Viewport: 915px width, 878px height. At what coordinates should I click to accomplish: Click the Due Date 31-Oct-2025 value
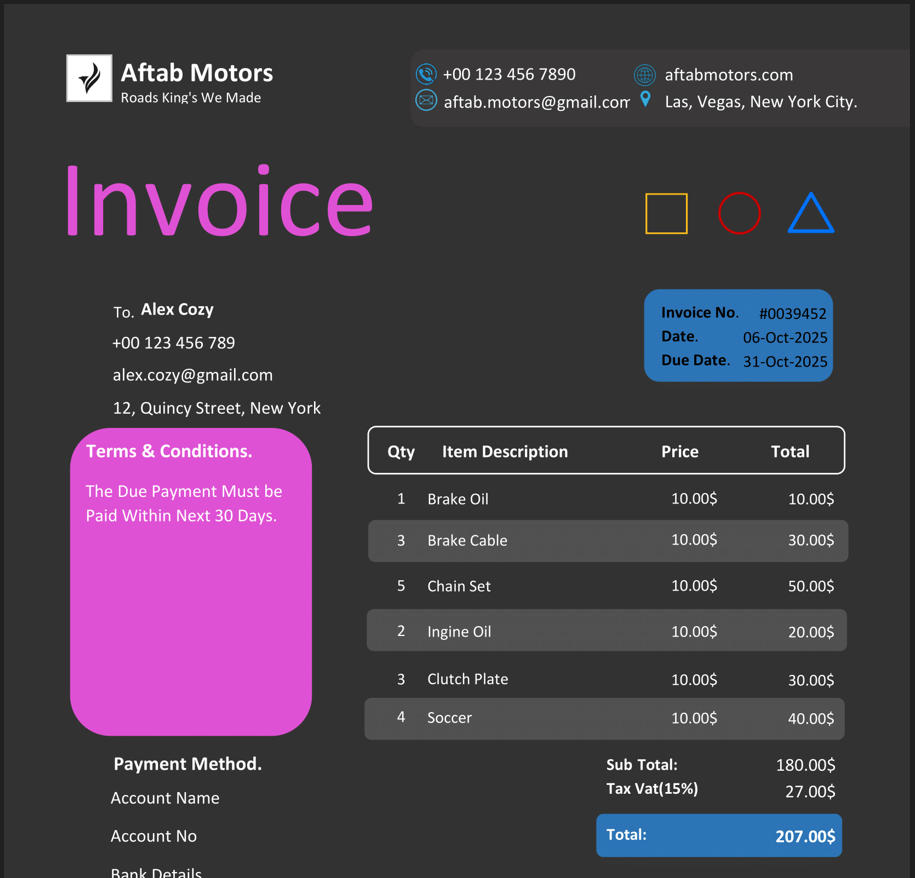tap(784, 361)
